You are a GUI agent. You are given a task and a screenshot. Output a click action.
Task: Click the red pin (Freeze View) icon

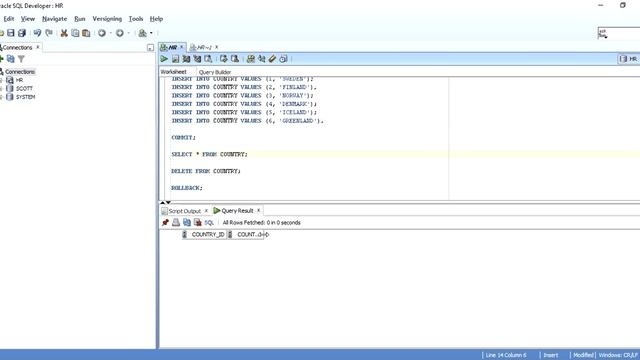point(165,222)
